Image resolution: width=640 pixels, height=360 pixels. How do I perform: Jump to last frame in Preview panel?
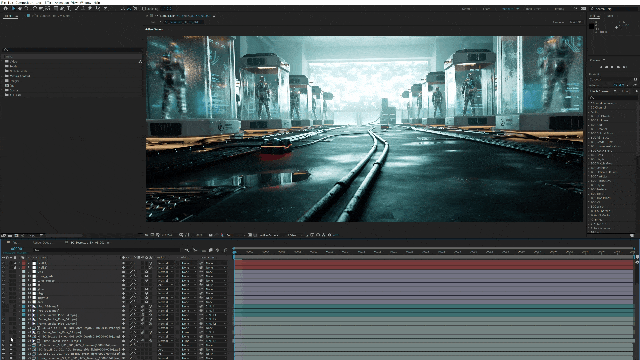[624, 67]
